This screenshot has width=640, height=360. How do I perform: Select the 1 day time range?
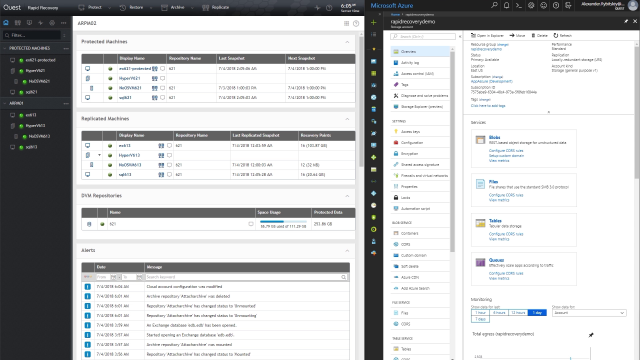(x=537, y=313)
